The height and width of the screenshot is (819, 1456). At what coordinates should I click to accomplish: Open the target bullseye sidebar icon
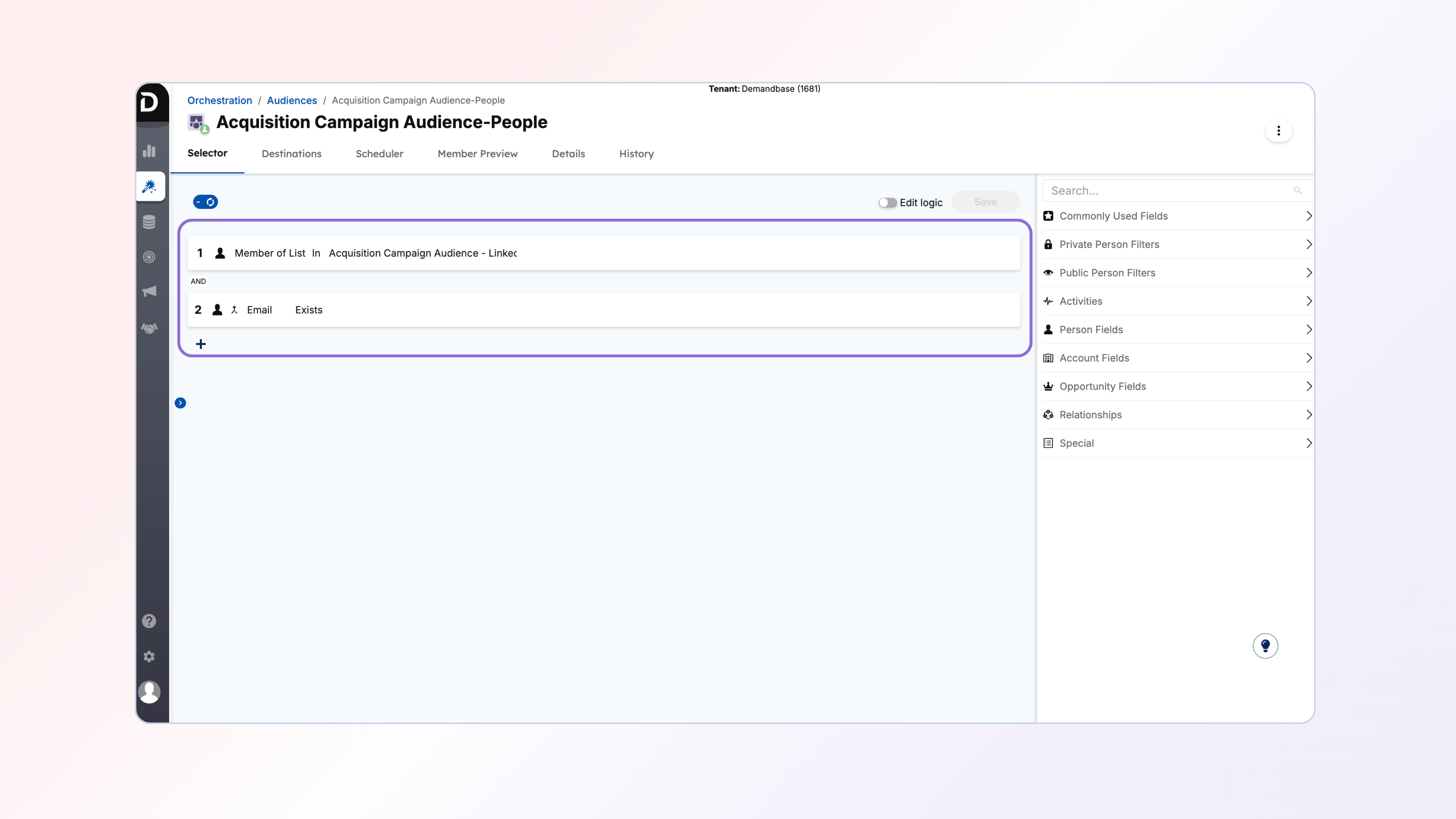149,257
